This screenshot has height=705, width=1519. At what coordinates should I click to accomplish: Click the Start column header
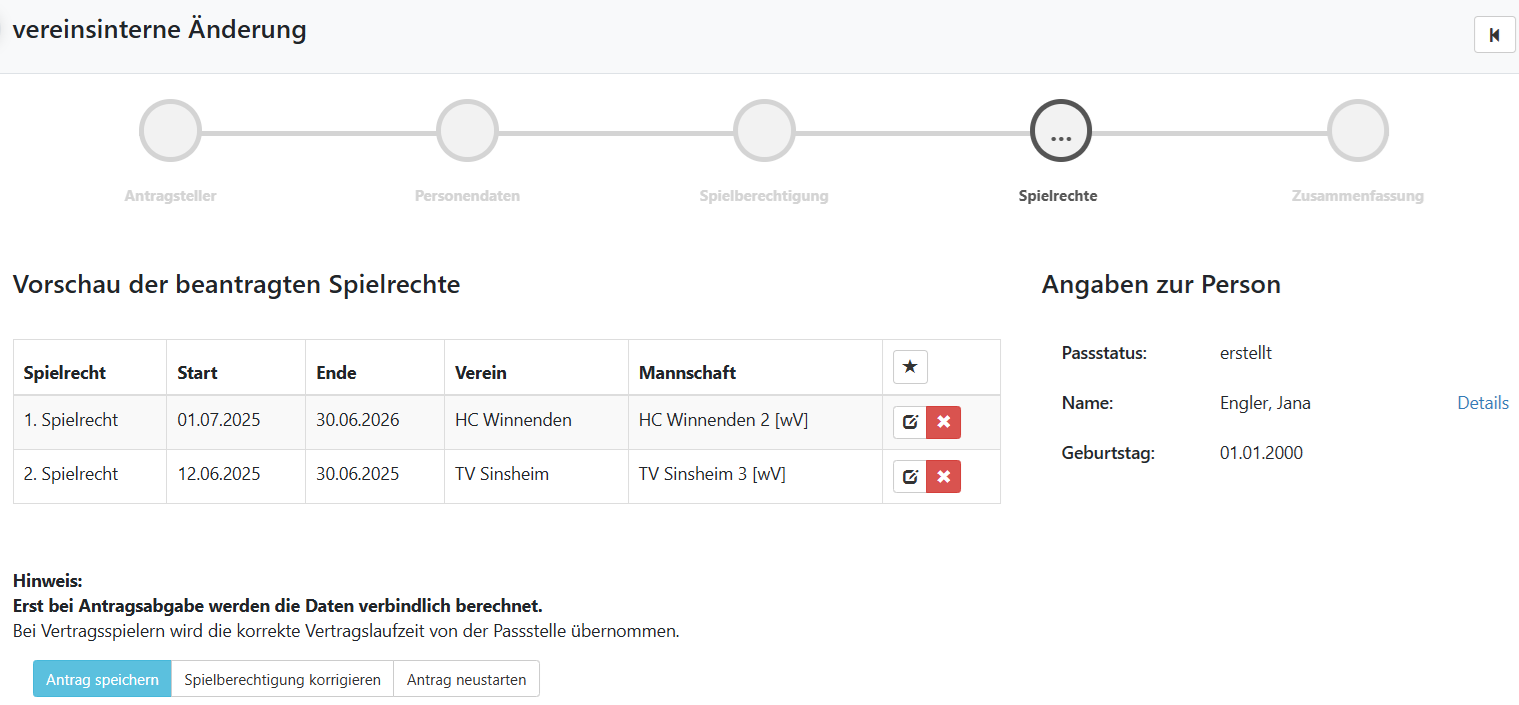(x=197, y=373)
